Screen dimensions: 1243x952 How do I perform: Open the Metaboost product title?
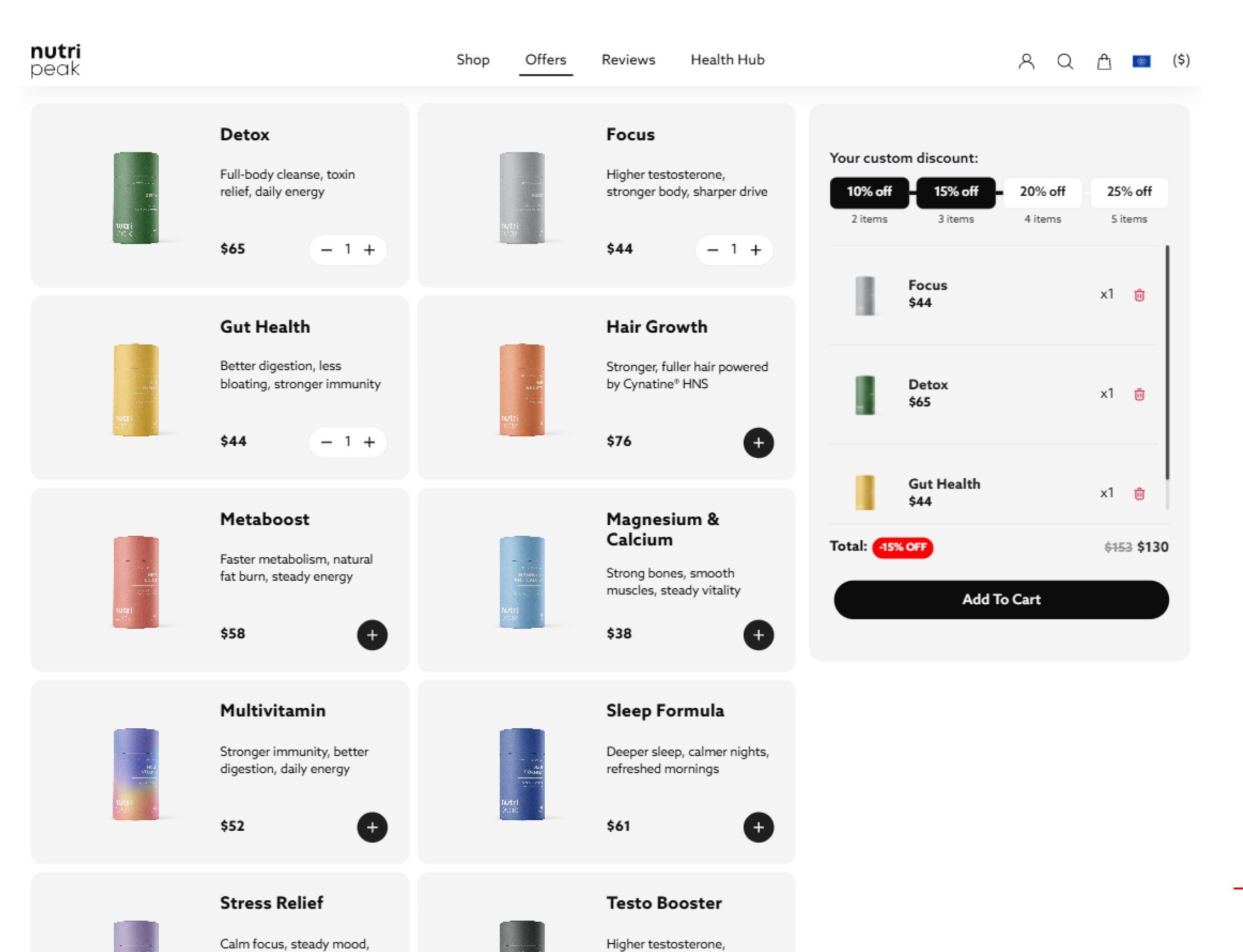[264, 519]
